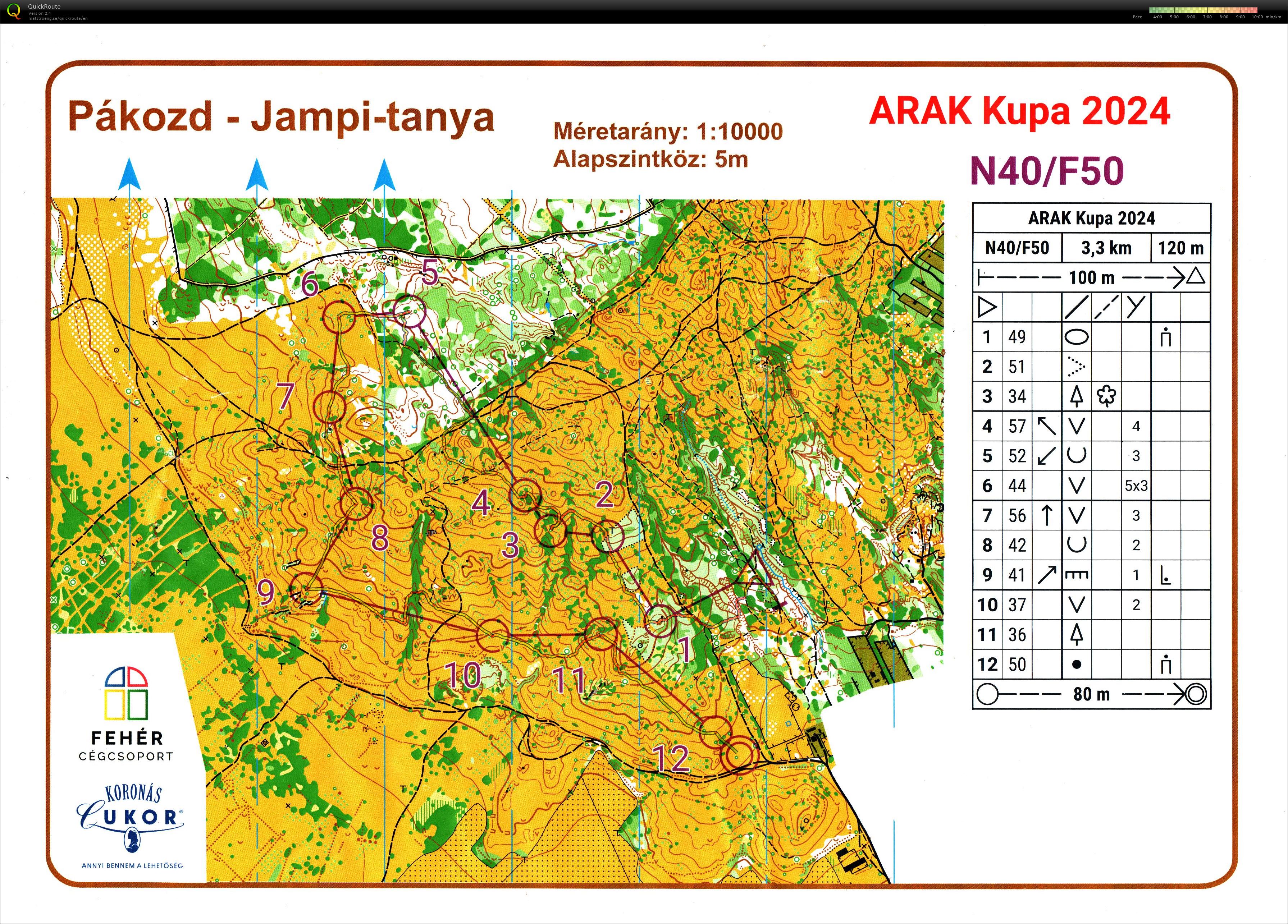Click the Fehér Cégcsoport sponsor logo
The height and width of the screenshot is (924, 1288).
[126, 713]
